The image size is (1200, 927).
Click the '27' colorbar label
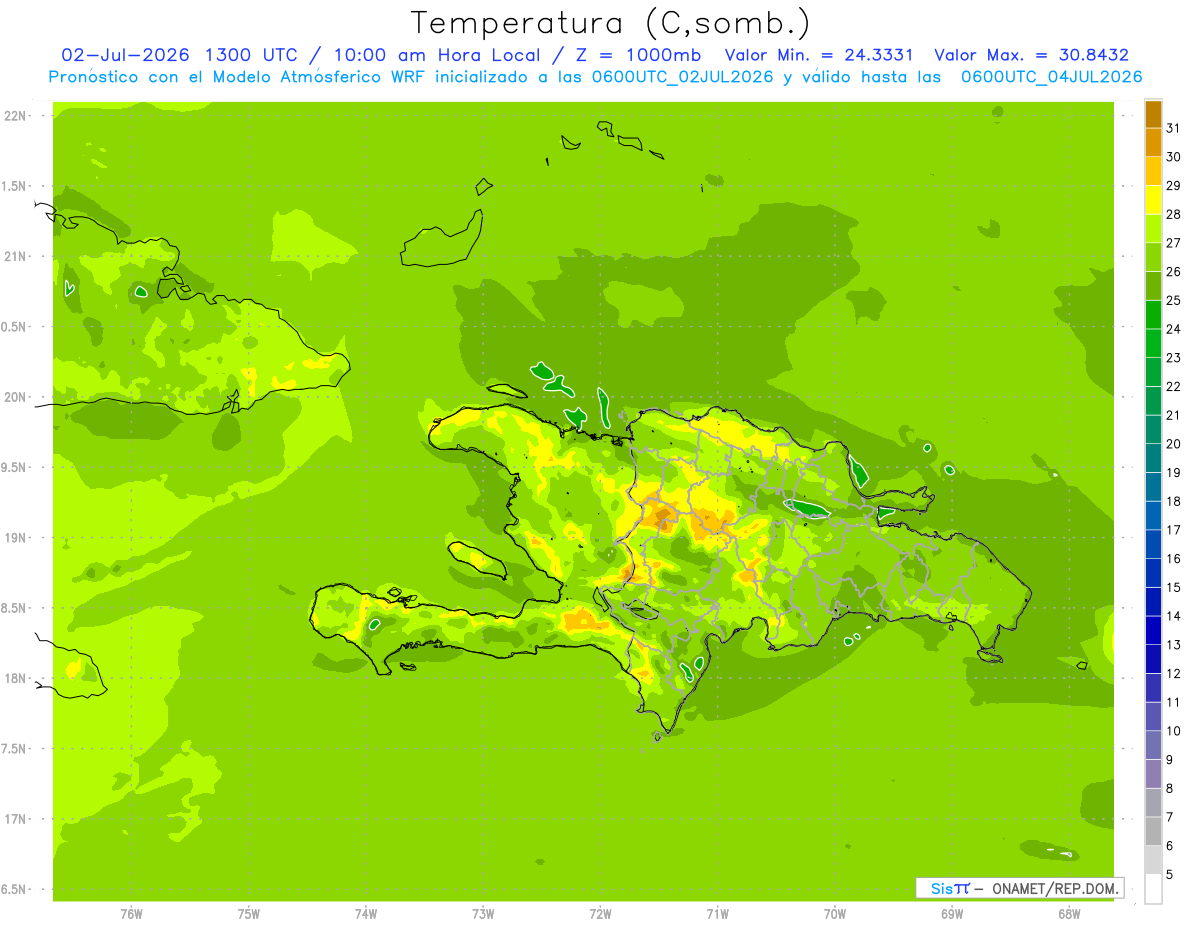pos(1173,243)
